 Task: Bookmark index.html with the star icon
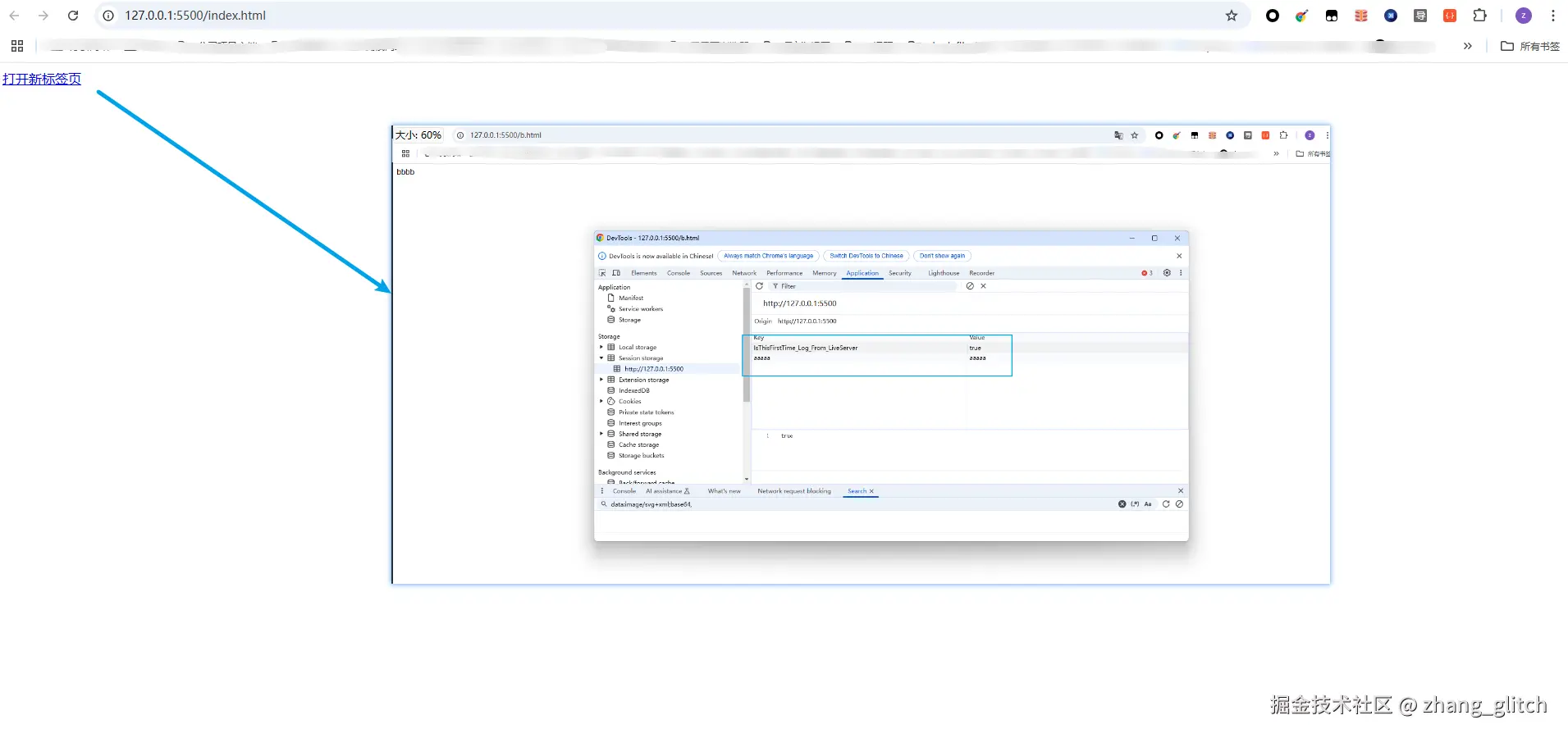(1232, 16)
